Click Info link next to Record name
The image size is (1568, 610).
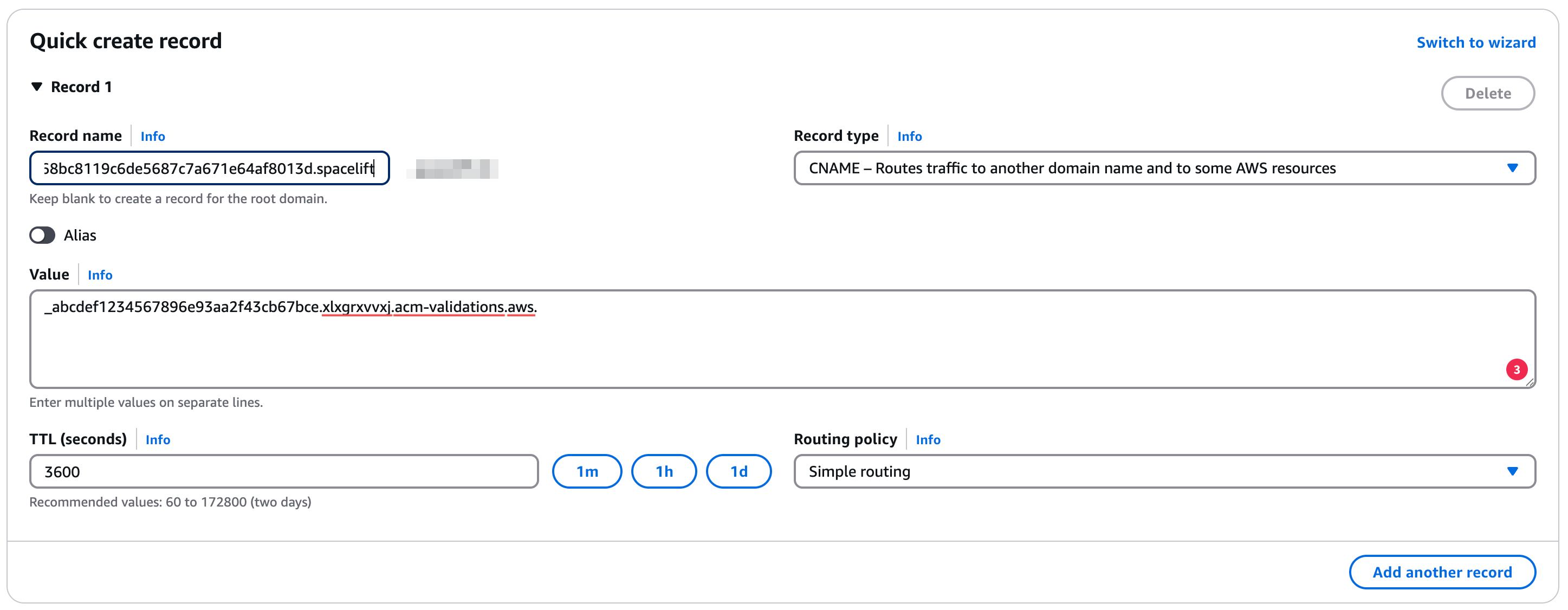click(152, 137)
